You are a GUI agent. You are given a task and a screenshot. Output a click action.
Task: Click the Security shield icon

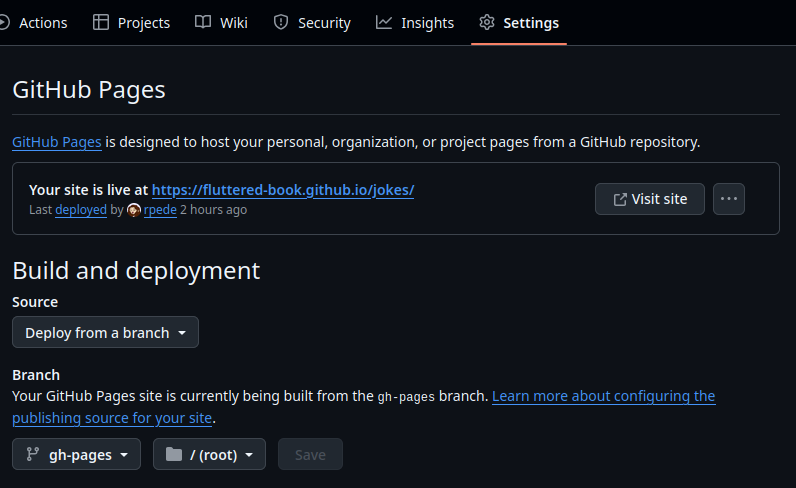pos(281,22)
